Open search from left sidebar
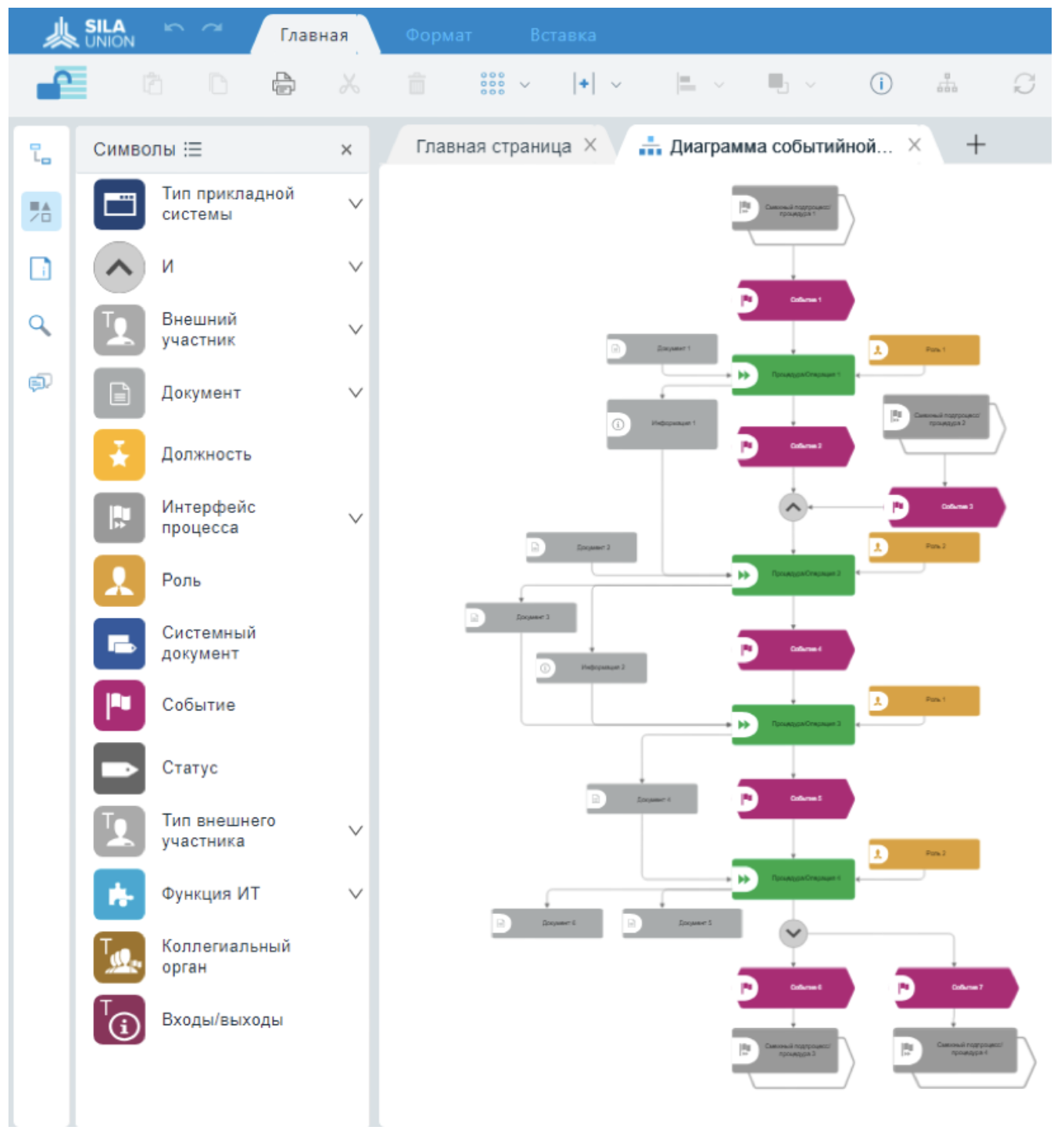This screenshot has height=1140, width=1064. [40, 325]
